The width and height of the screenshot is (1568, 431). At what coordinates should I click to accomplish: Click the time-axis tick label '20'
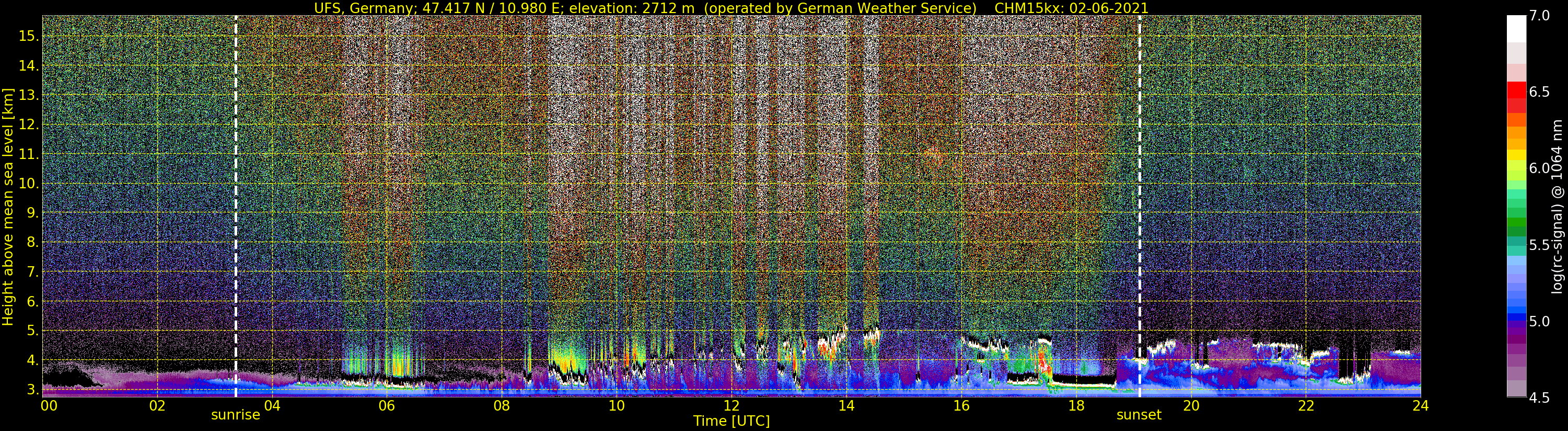pos(1191,406)
